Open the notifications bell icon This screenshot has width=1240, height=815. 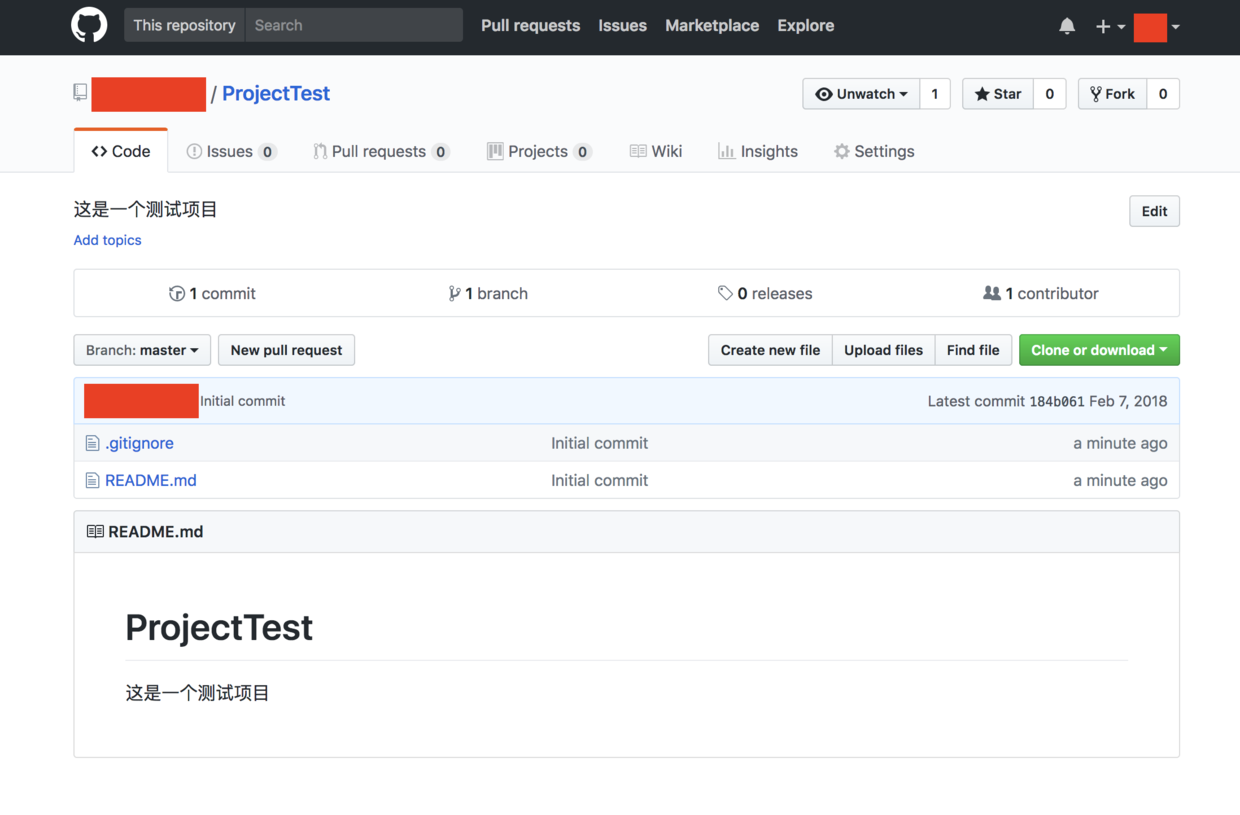click(x=1067, y=26)
